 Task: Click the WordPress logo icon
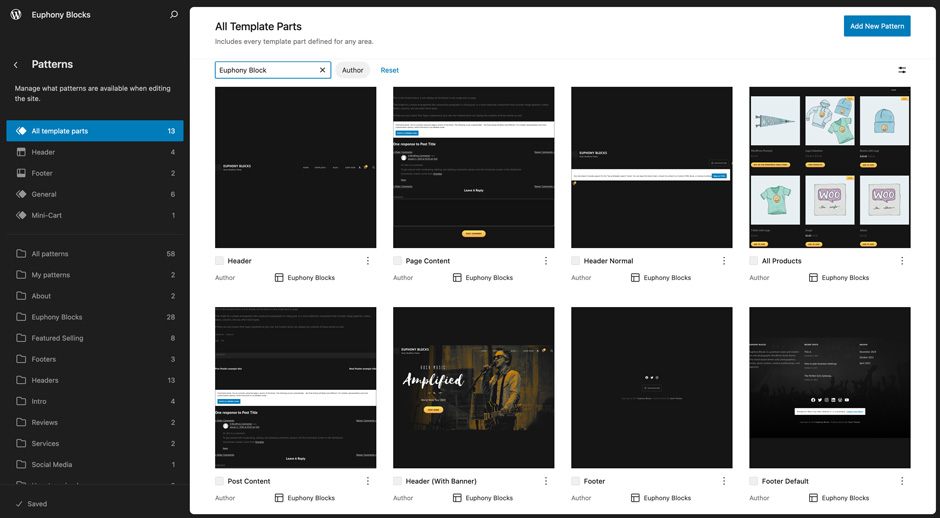16,15
